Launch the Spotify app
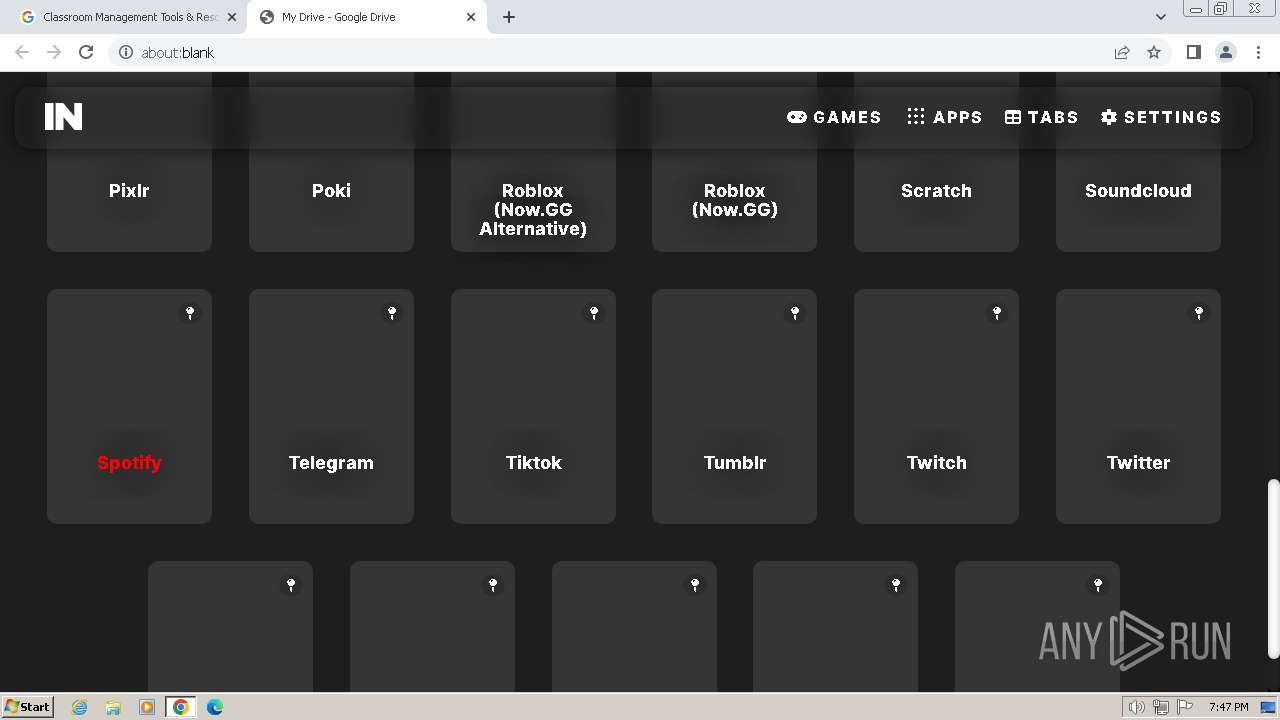 tap(129, 406)
